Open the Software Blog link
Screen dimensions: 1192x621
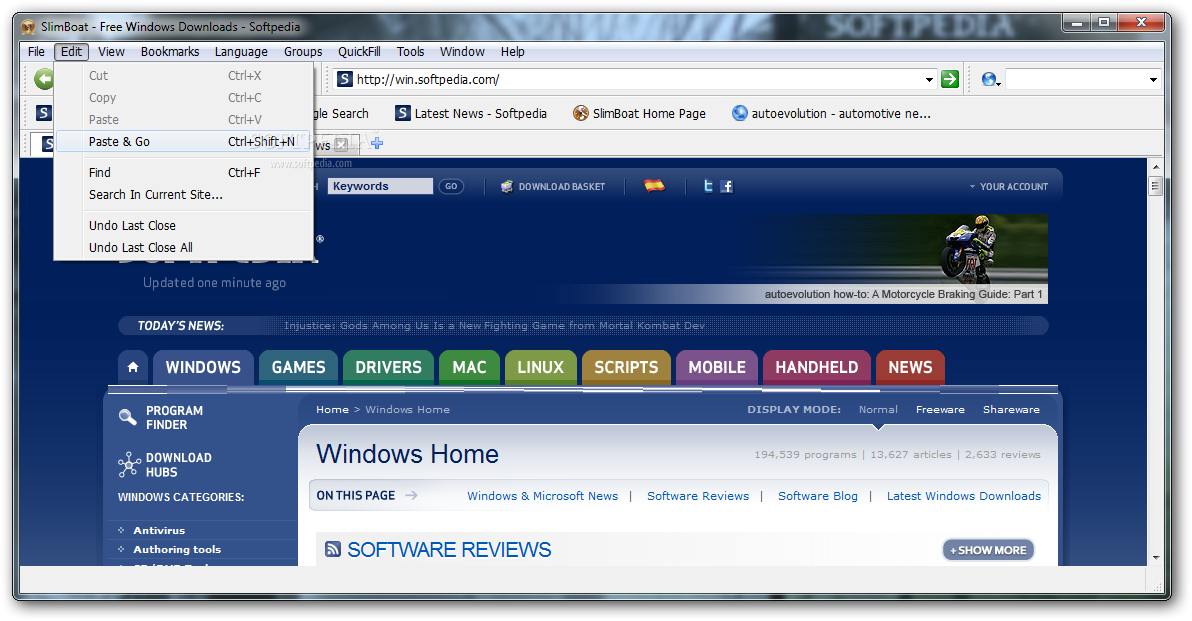(x=817, y=496)
